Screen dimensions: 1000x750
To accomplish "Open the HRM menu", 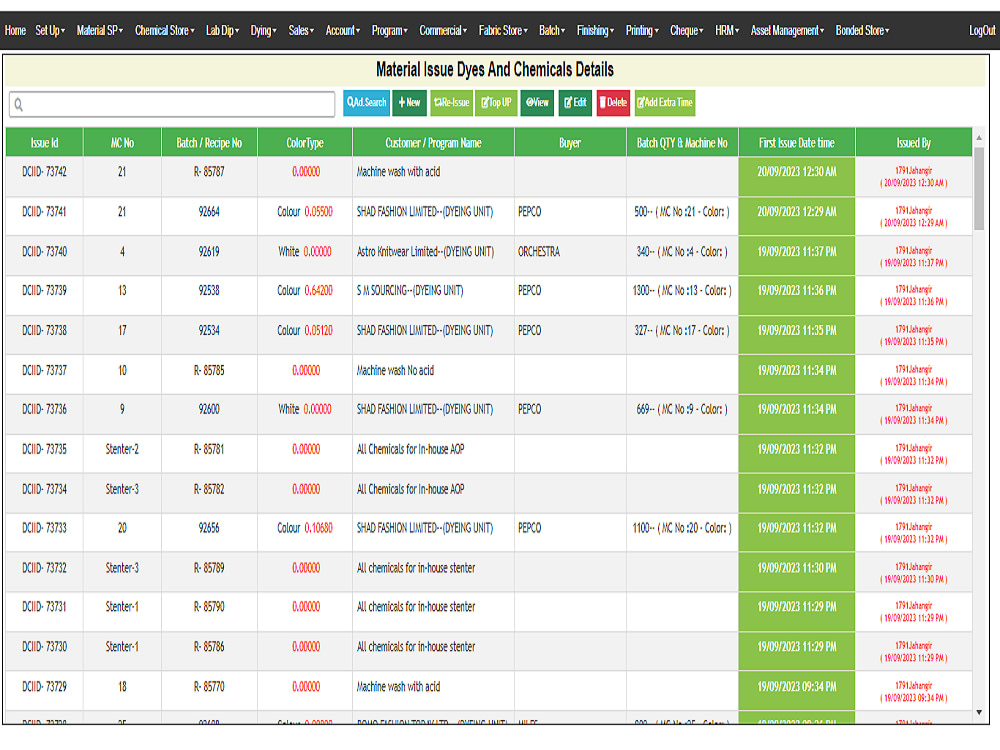I will click(726, 31).
